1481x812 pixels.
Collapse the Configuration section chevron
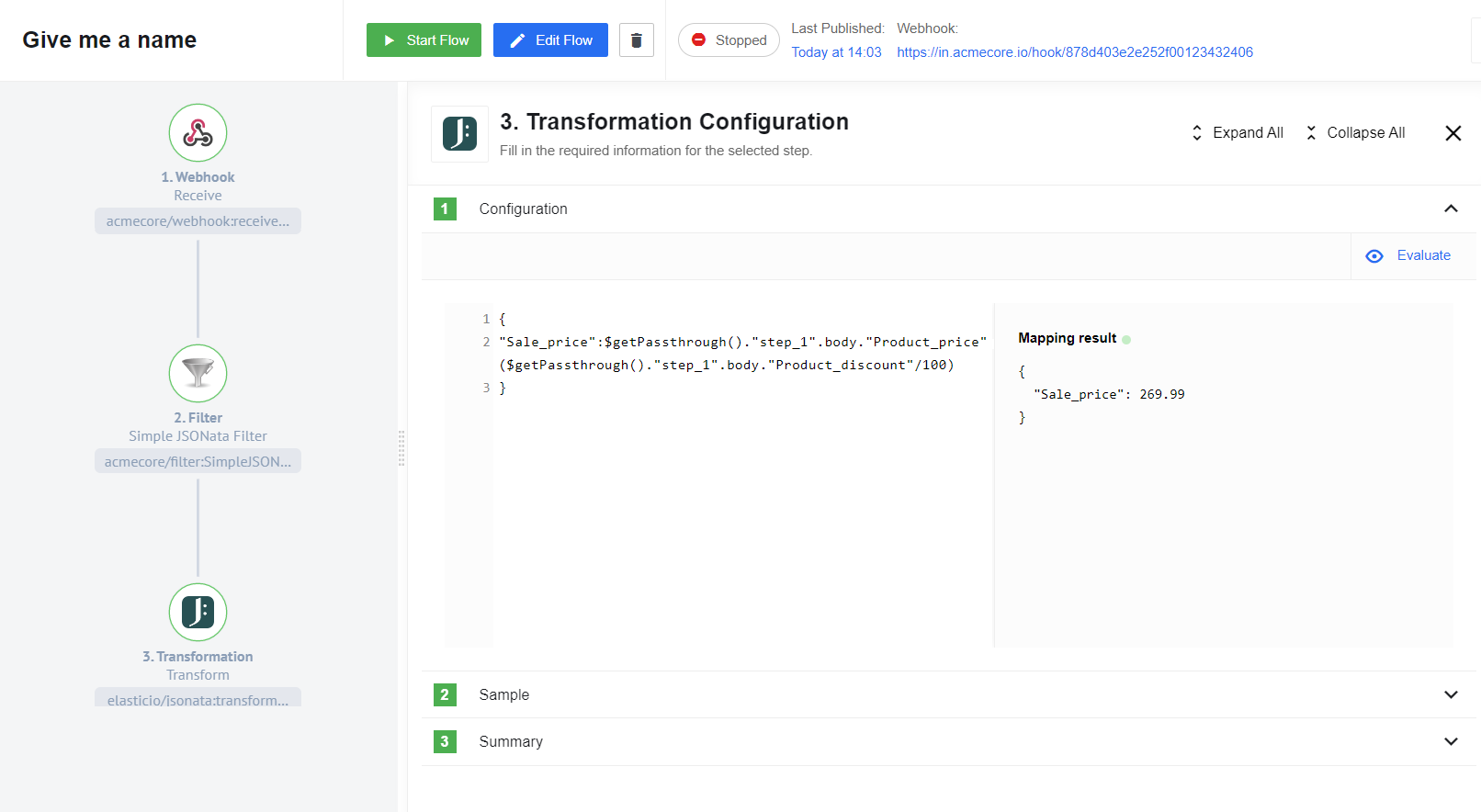pyautogui.click(x=1451, y=209)
